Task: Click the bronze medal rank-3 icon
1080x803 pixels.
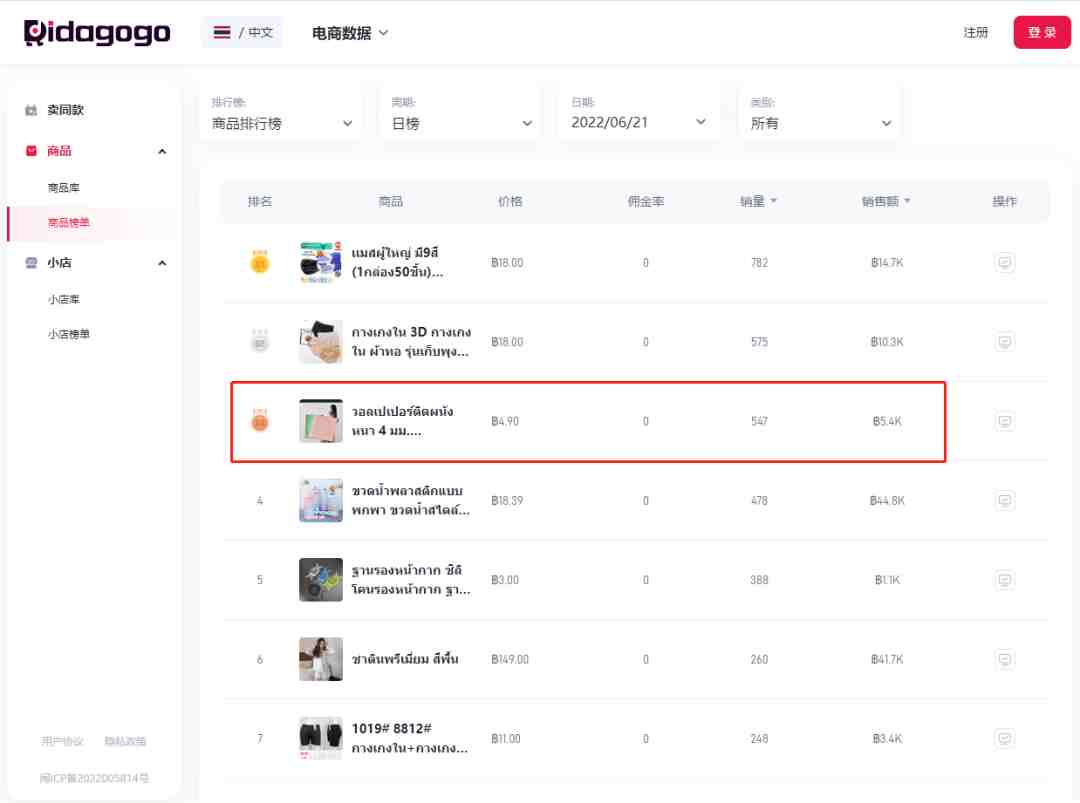Action: tap(260, 420)
